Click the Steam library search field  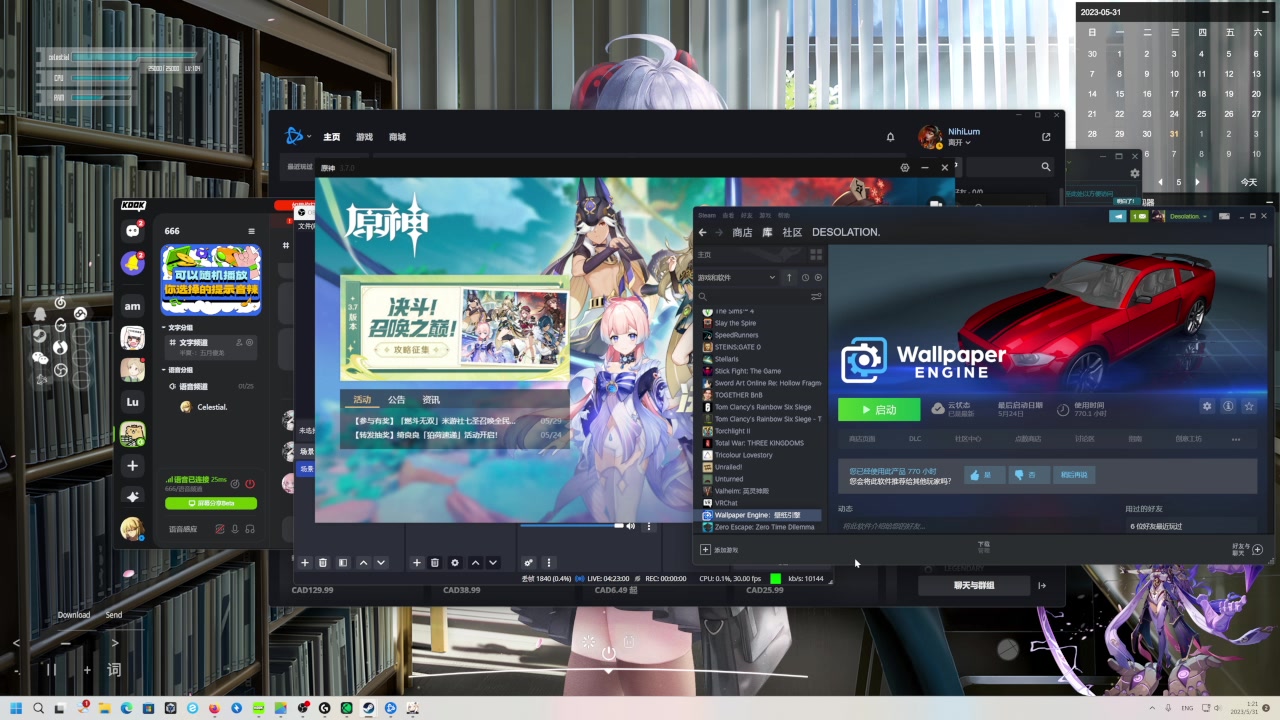pos(752,296)
